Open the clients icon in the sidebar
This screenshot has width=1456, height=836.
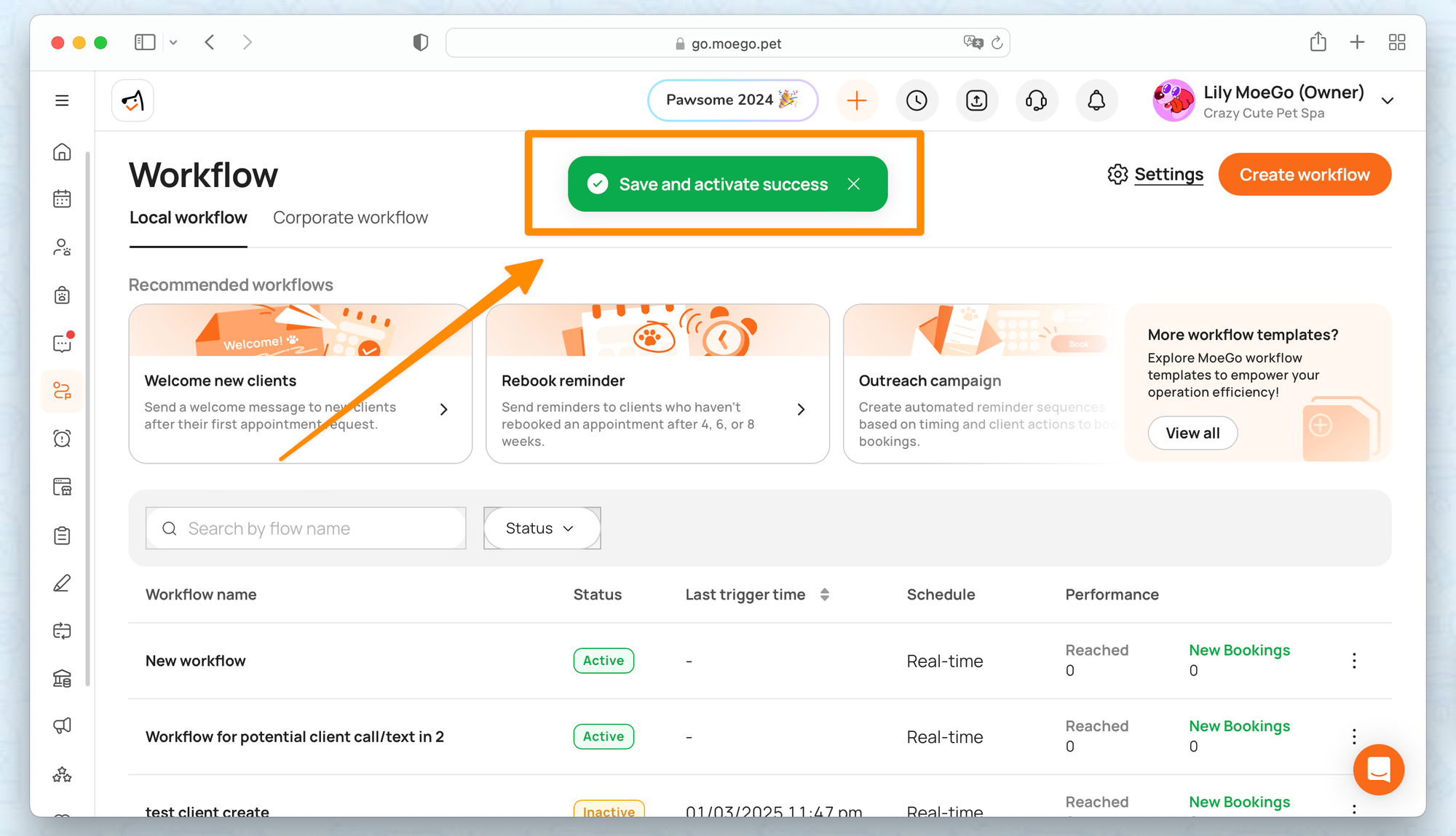point(62,247)
